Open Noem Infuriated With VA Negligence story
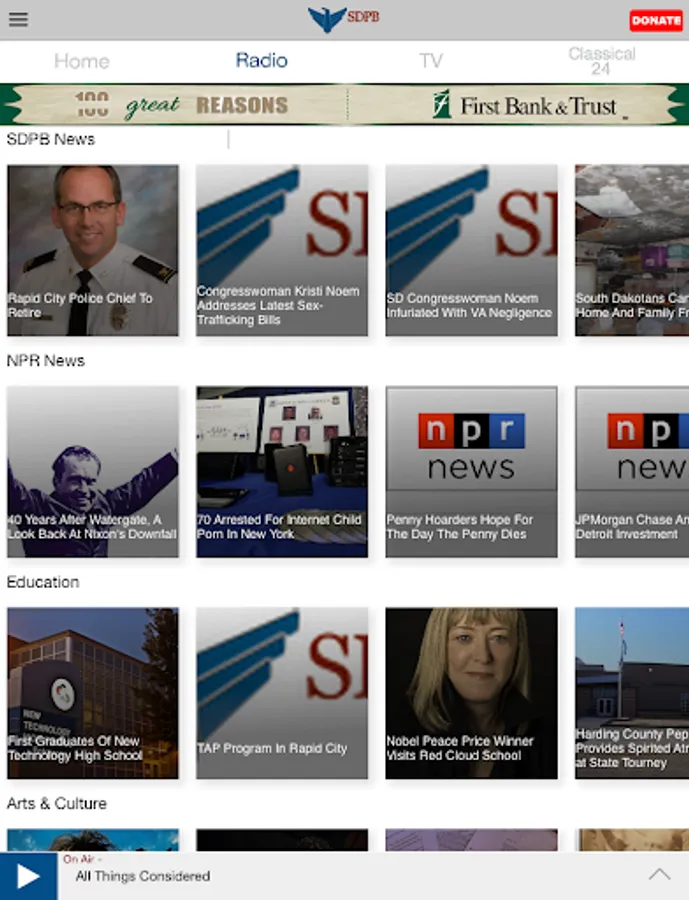The width and height of the screenshot is (689, 900). tap(471, 250)
